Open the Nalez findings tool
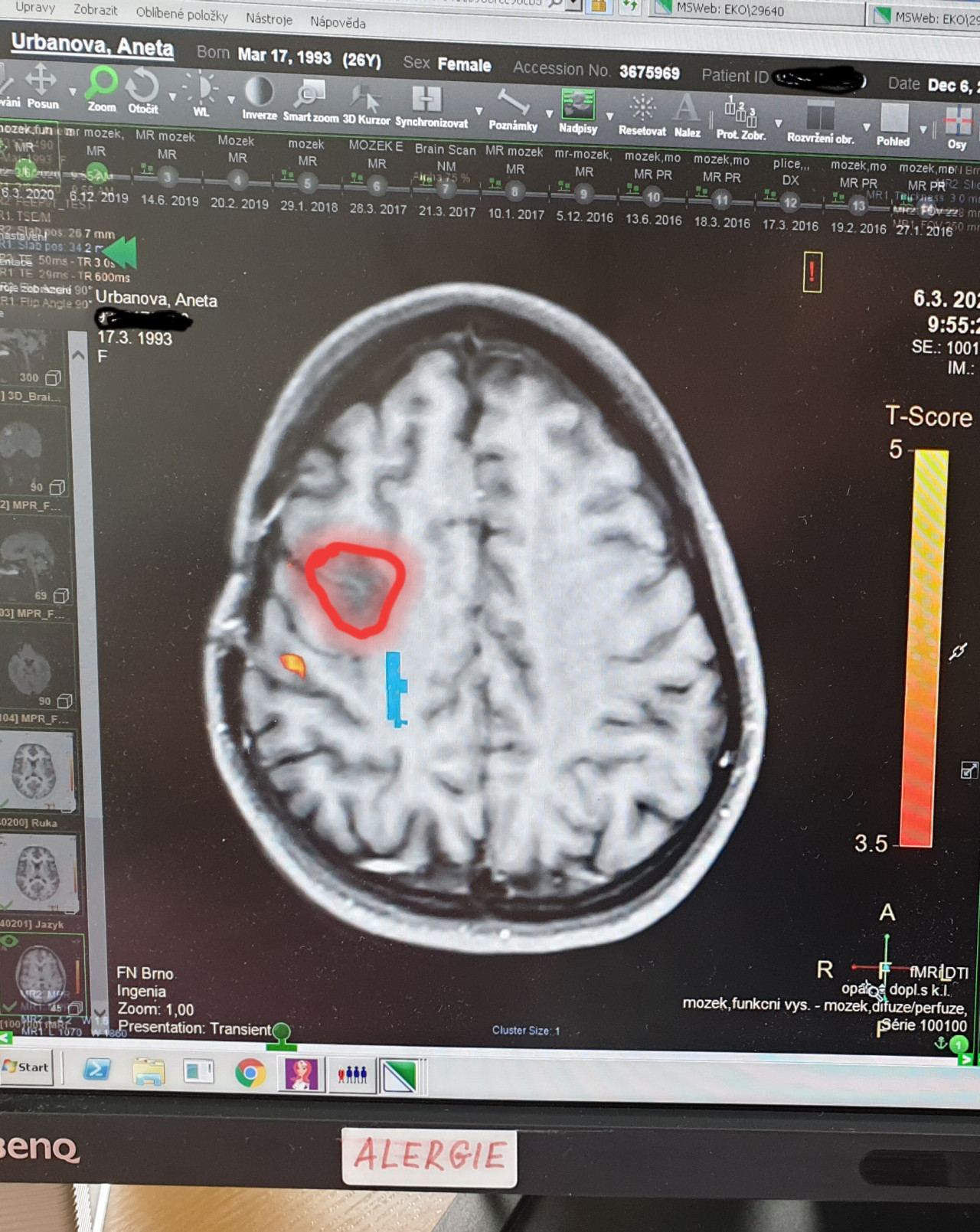The width and height of the screenshot is (980, 1232). [687, 116]
